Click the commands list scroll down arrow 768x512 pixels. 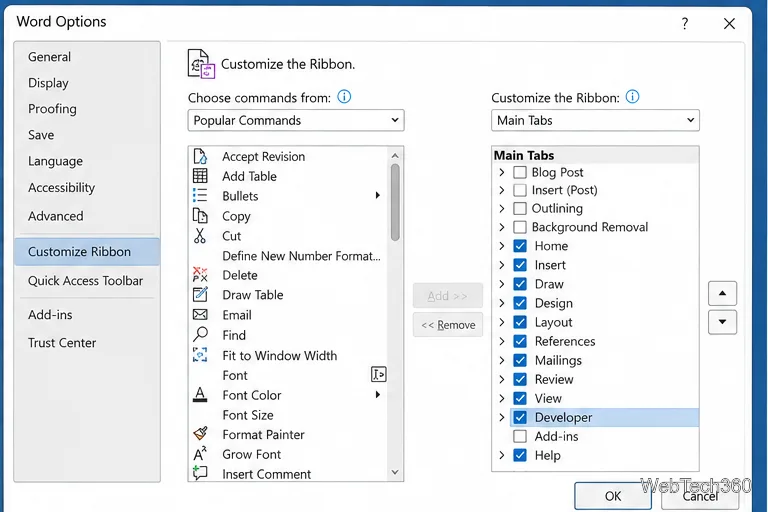pos(395,472)
